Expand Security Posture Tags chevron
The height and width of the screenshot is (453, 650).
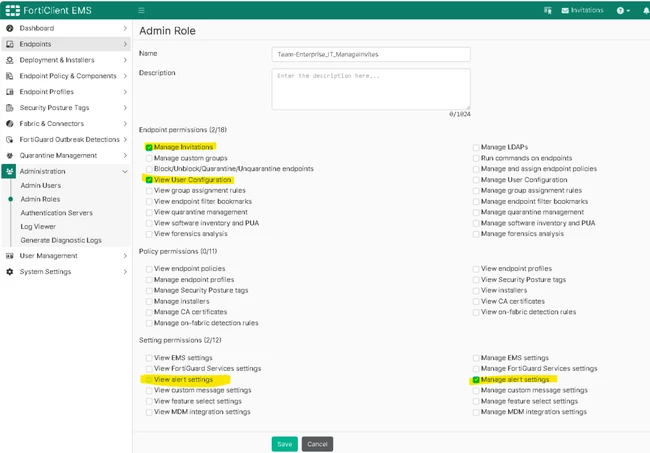click(x=125, y=108)
